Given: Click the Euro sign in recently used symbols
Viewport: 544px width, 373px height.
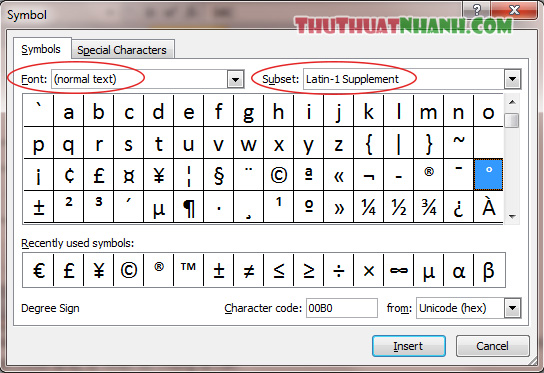Looking at the screenshot, I should point(39,270).
